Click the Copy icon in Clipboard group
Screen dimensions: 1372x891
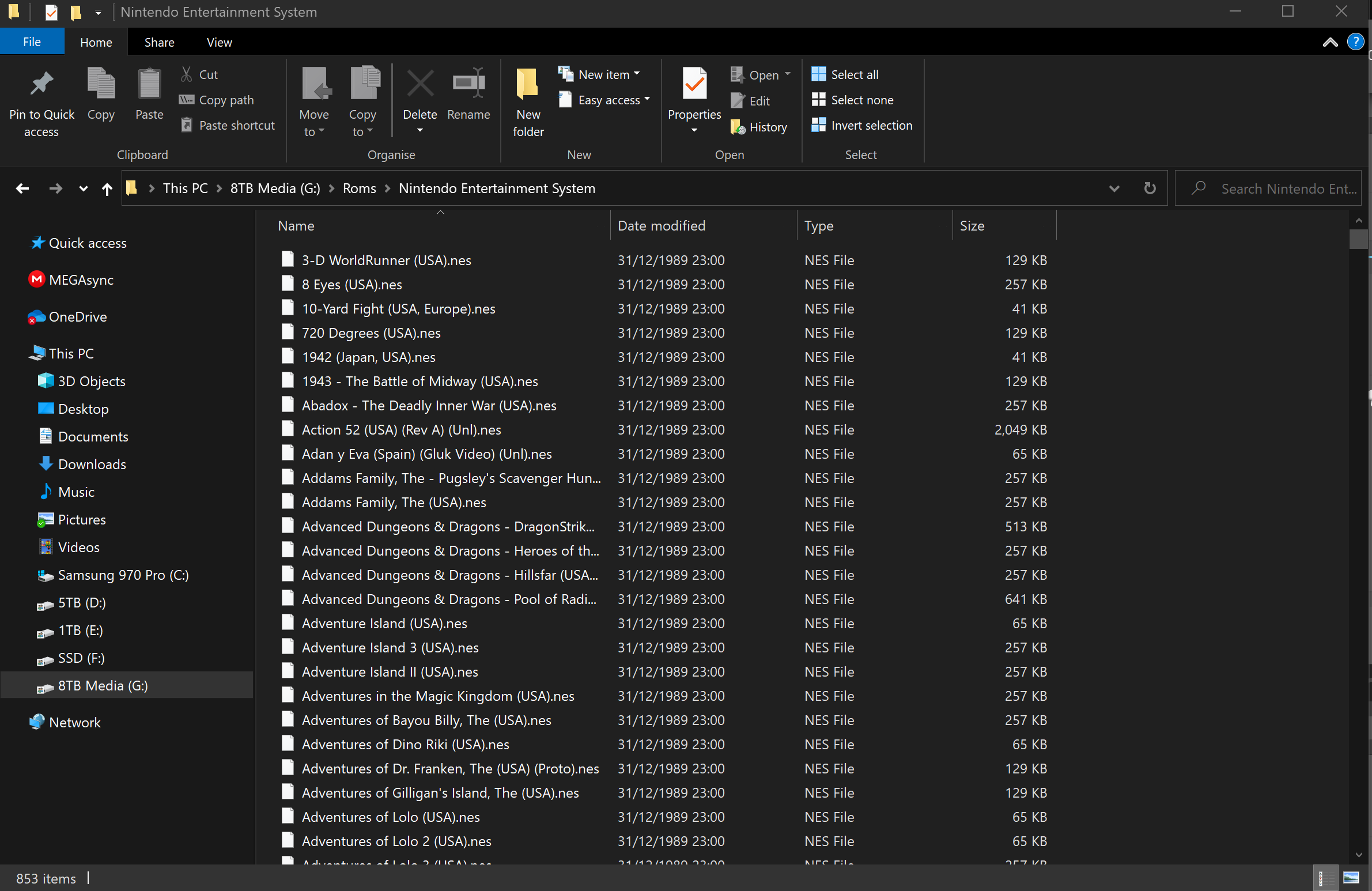coord(101,84)
